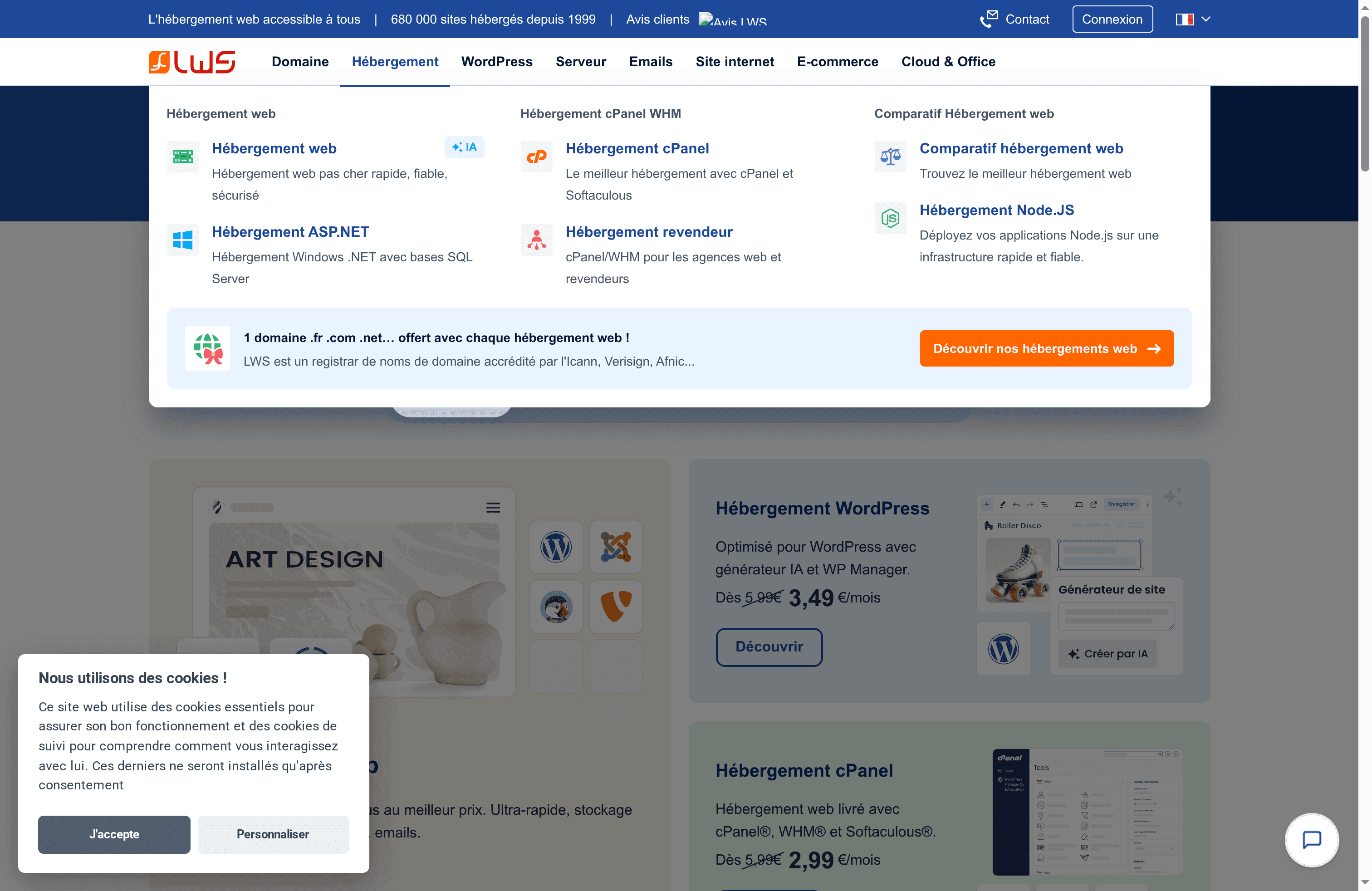
Task: Accept cookies with J'accepte
Action: pos(114,834)
